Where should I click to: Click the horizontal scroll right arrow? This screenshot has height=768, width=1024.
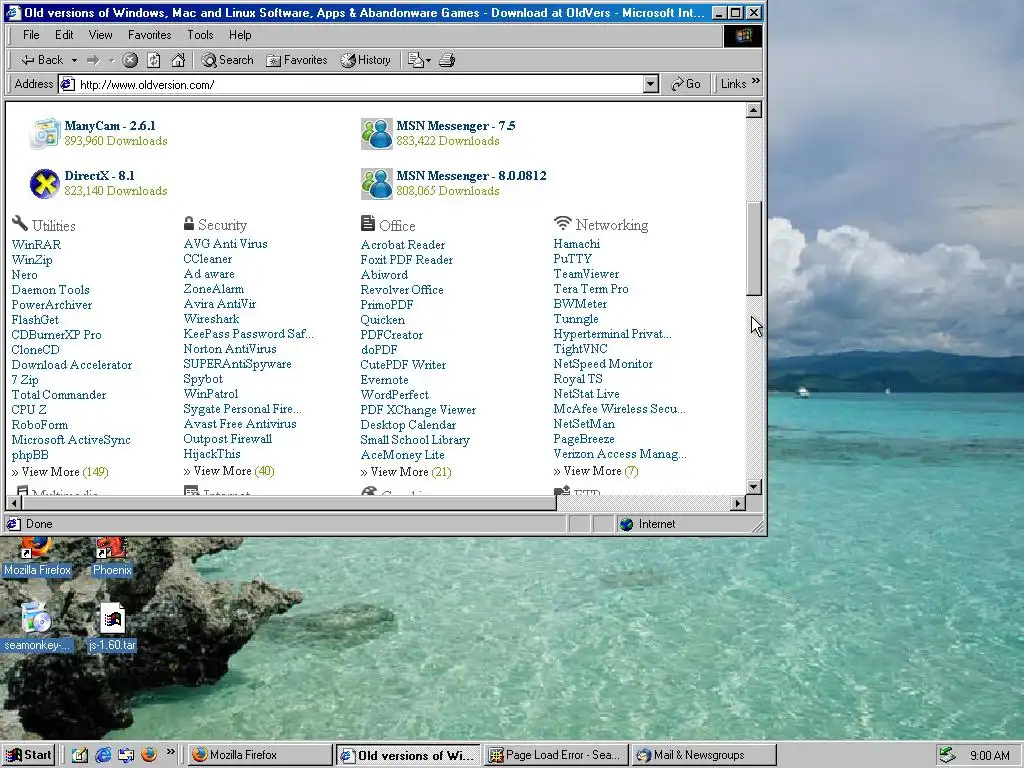click(x=738, y=503)
